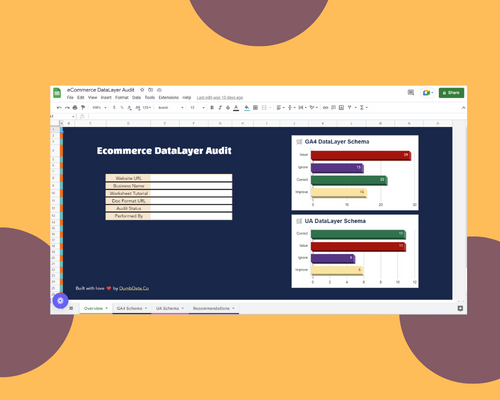Redo the last undone action
Image resolution: width=500 pixels, height=400 pixels.
click(67, 107)
